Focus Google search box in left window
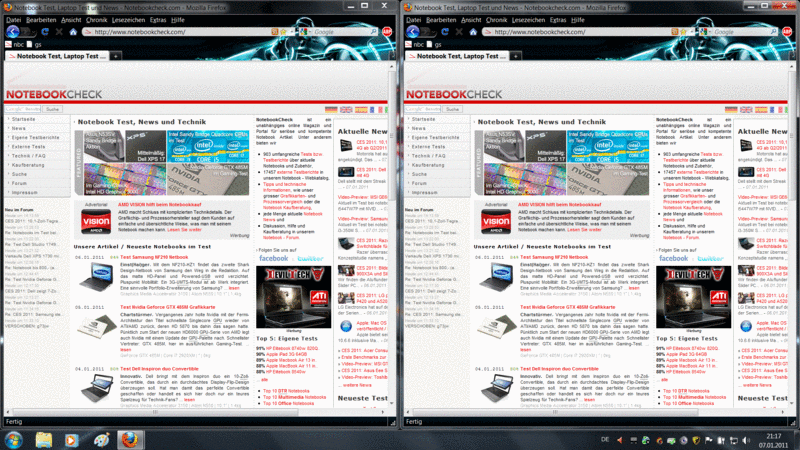The width and height of the screenshot is (800, 450). tap(339, 32)
